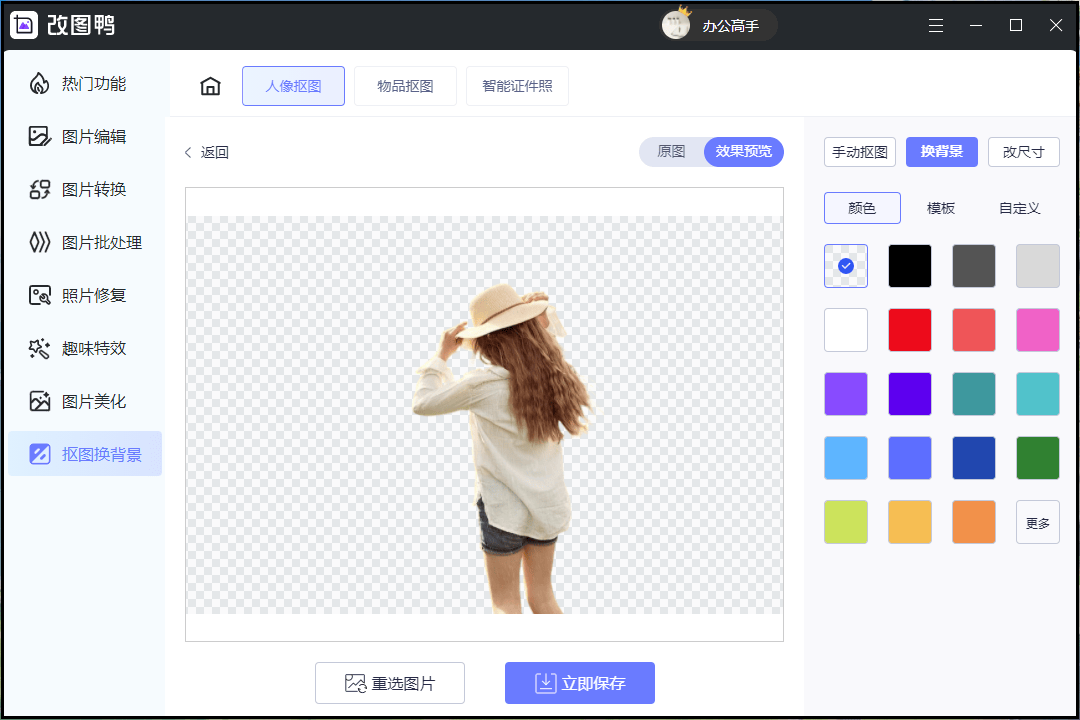Open 照片修复 repair icon
This screenshot has height=720, width=1080.
(x=39, y=296)
